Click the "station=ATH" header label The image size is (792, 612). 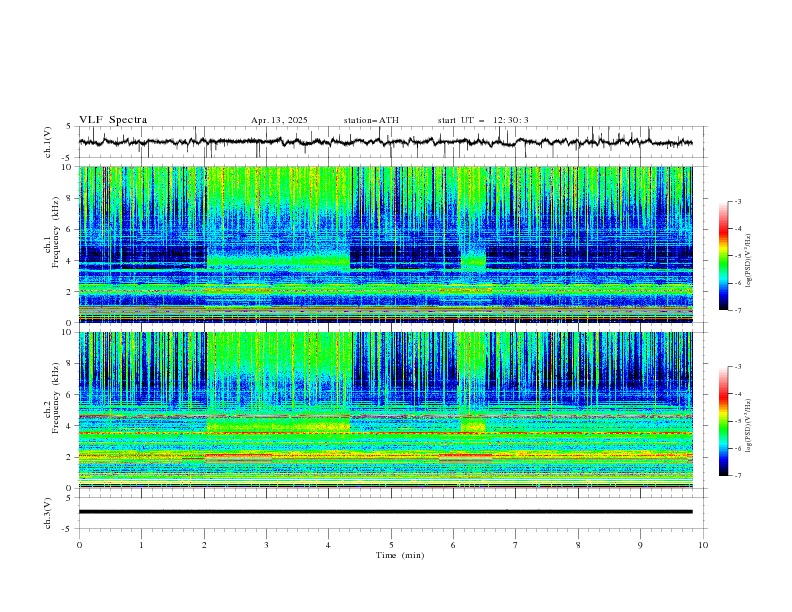pos(371,120)
